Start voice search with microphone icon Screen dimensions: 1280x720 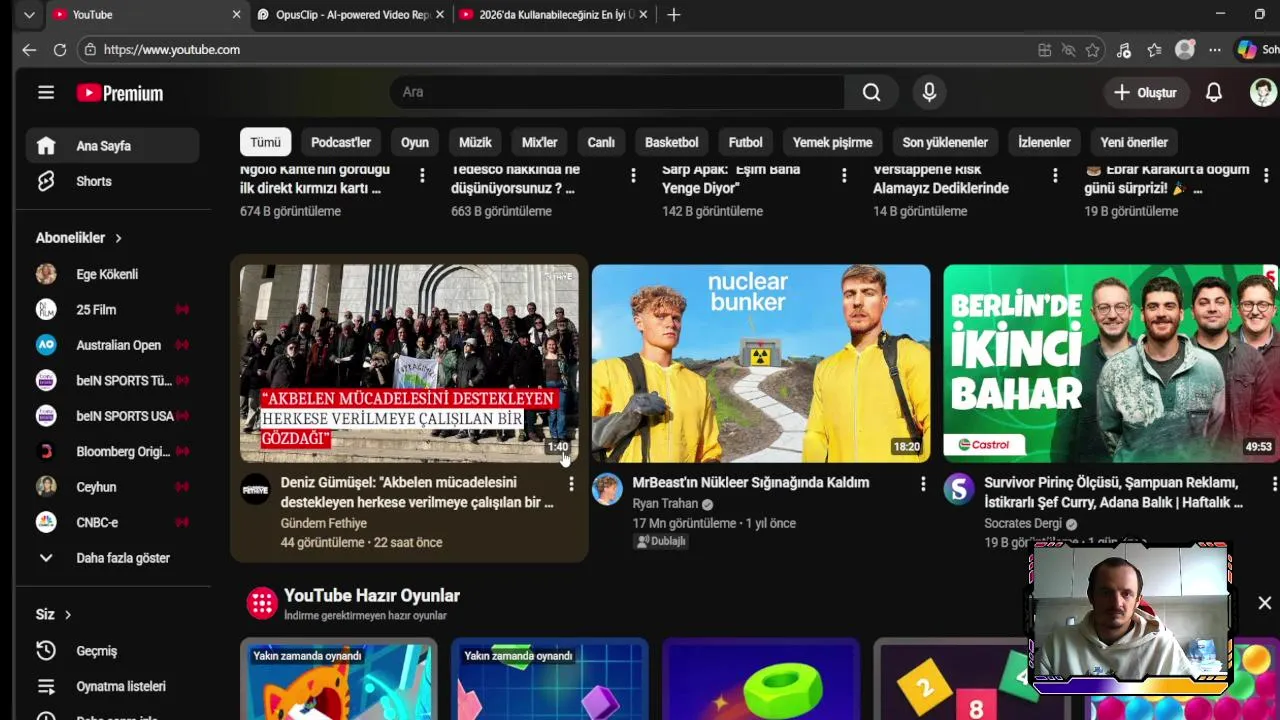click(x=929, y=92)
